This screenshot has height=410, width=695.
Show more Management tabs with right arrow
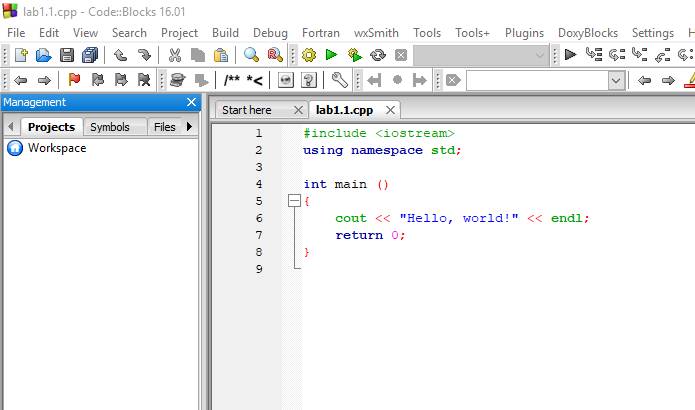(189, 126)
